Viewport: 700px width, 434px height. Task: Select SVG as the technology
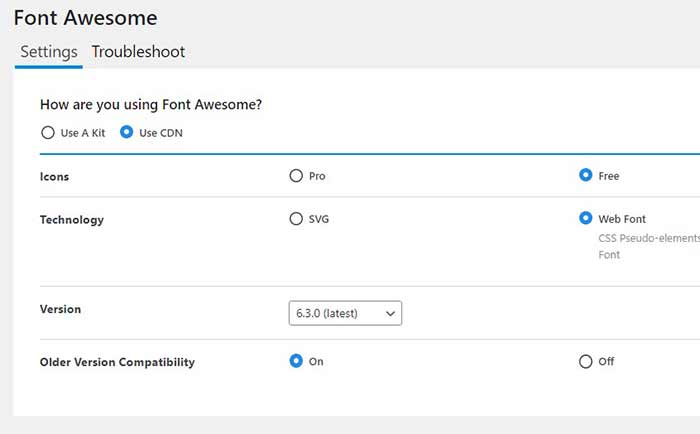(295, 219)
